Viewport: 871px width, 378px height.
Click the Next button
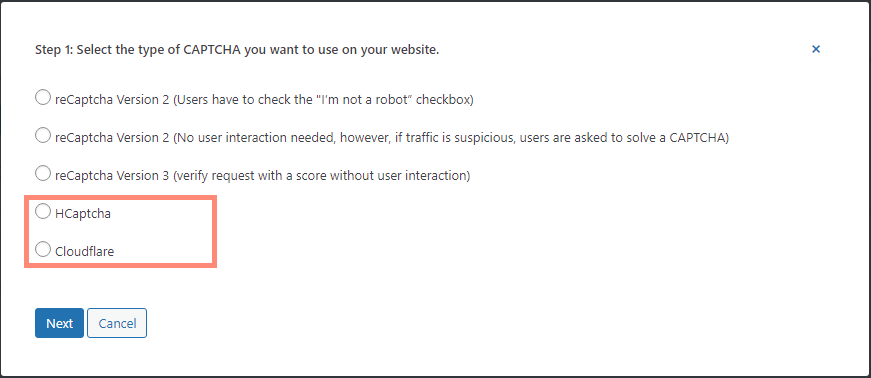[59, 323]
